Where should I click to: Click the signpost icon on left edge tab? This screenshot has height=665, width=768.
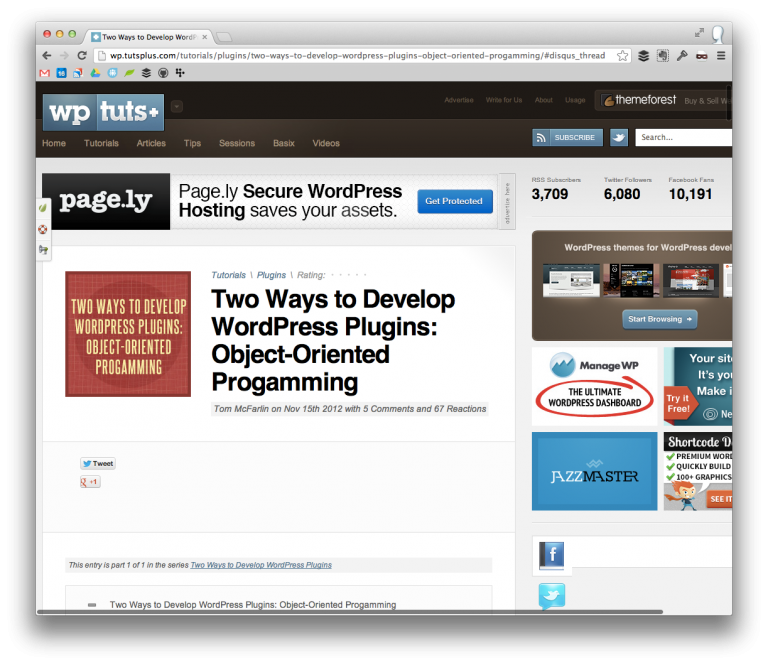(x=43, y=250)
